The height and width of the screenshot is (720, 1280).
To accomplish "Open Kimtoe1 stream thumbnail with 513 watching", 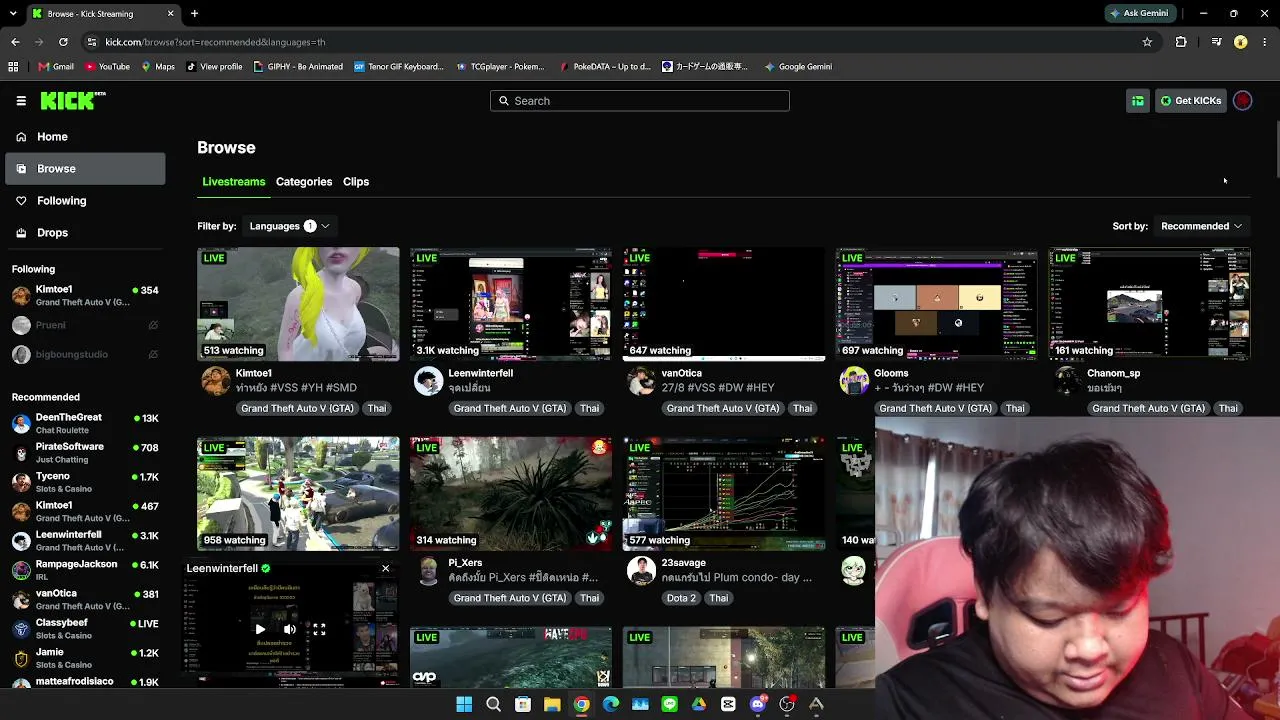I will point(298,304).
